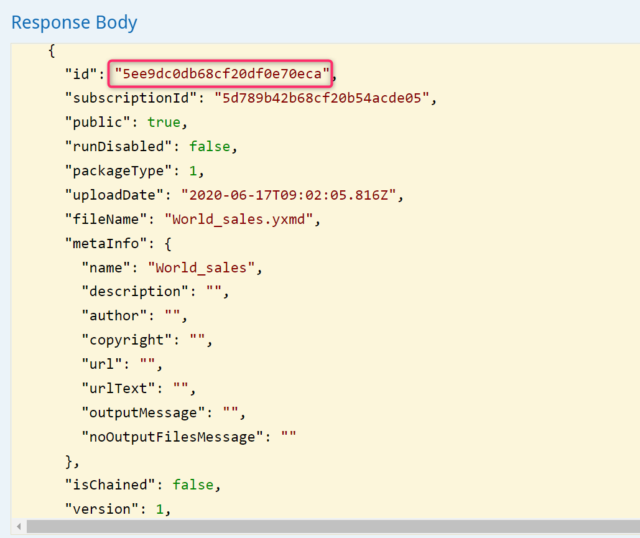Click the "outputMessage" key
Image resolution: width=640 pixels, height=538 pixels.
[x=143, y=412]
